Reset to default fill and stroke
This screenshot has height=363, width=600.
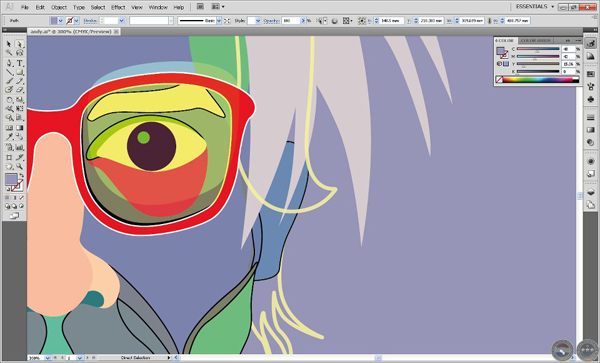click(7, 189)
